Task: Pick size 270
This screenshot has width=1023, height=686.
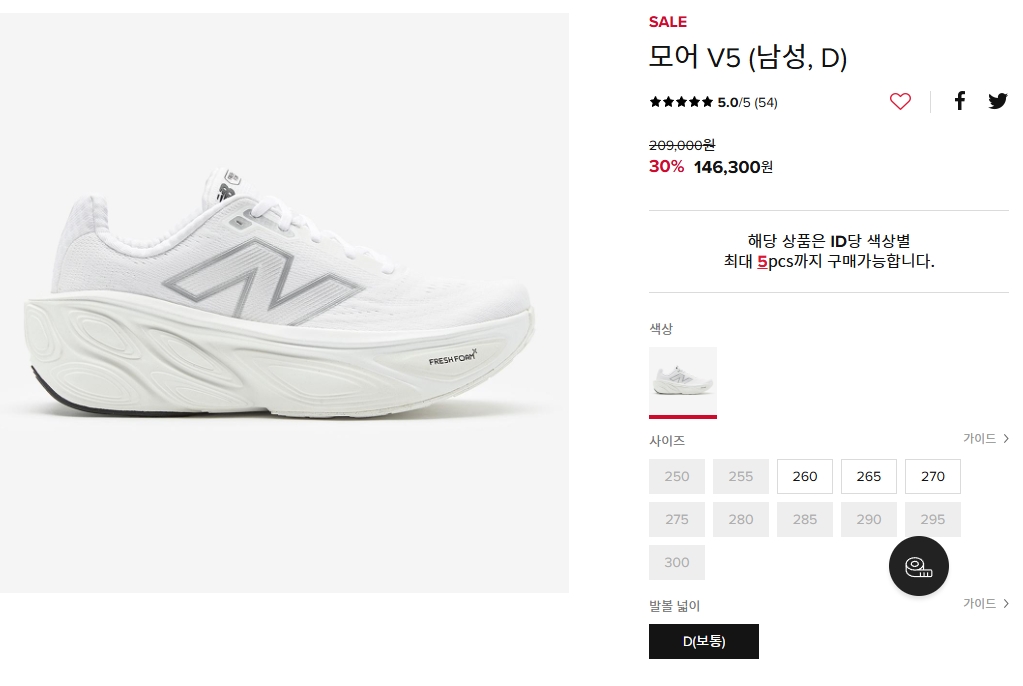Action: [x=933, y=477]
